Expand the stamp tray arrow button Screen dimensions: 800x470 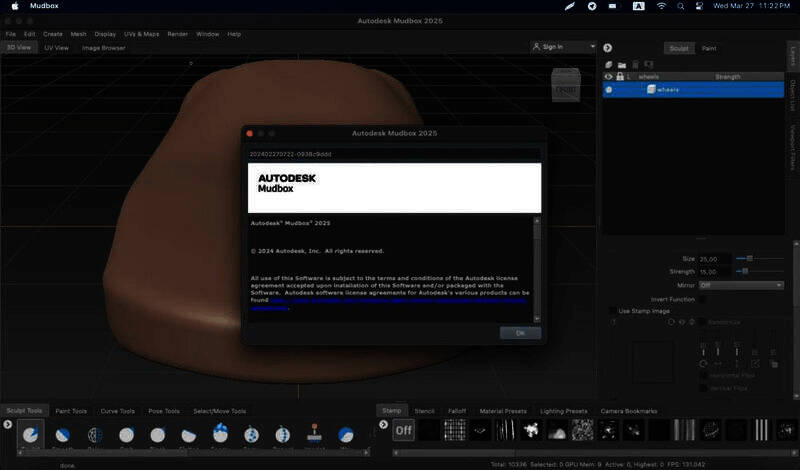tap(383, 425)
